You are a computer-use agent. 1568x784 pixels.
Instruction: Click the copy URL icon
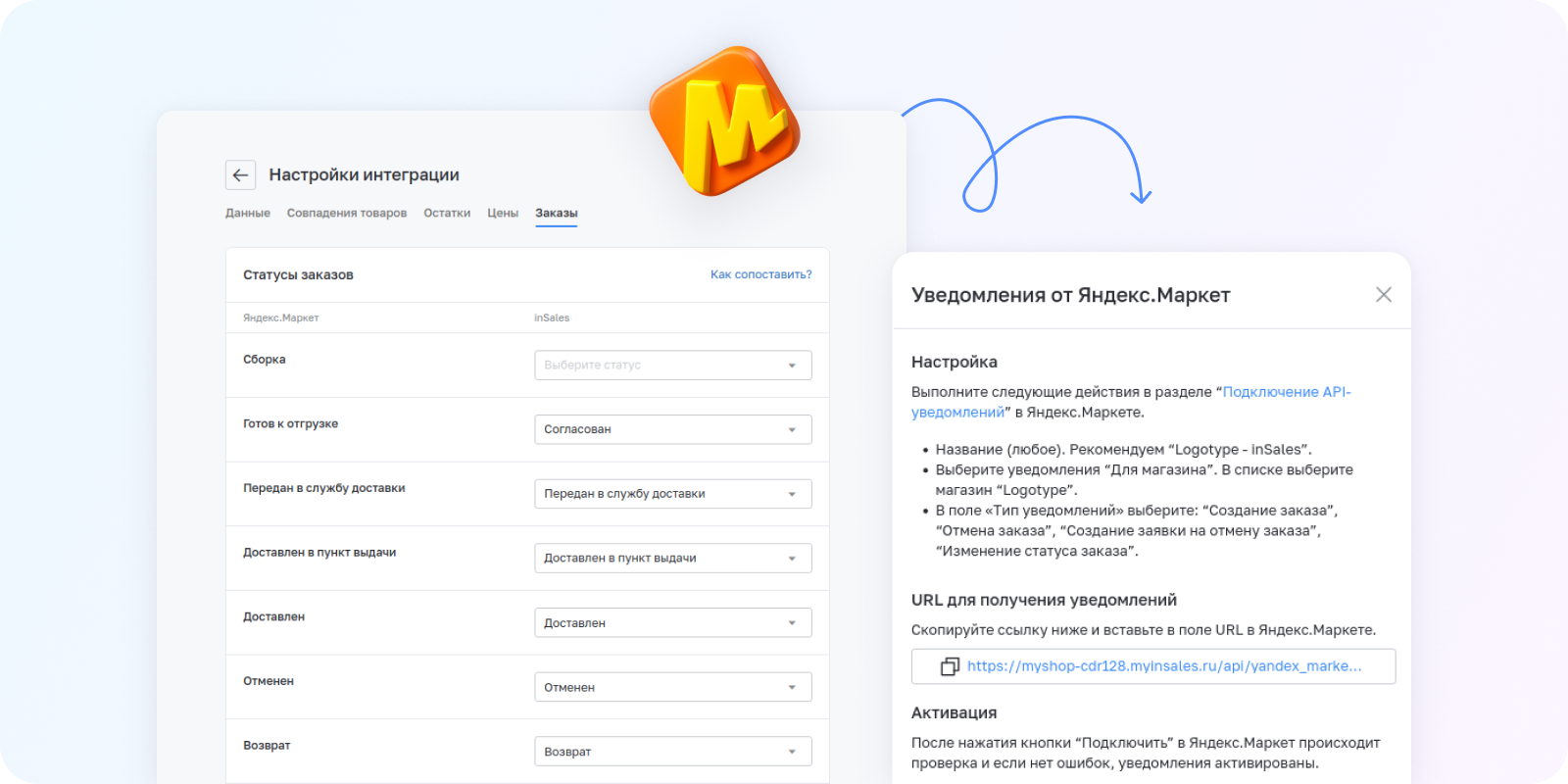coord(950,666)
